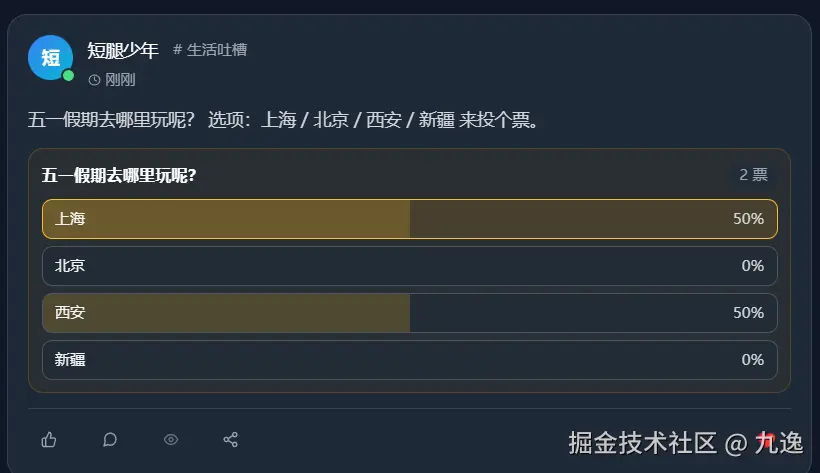
Task: Click the post body text about 选项
Action: [285, 120]
